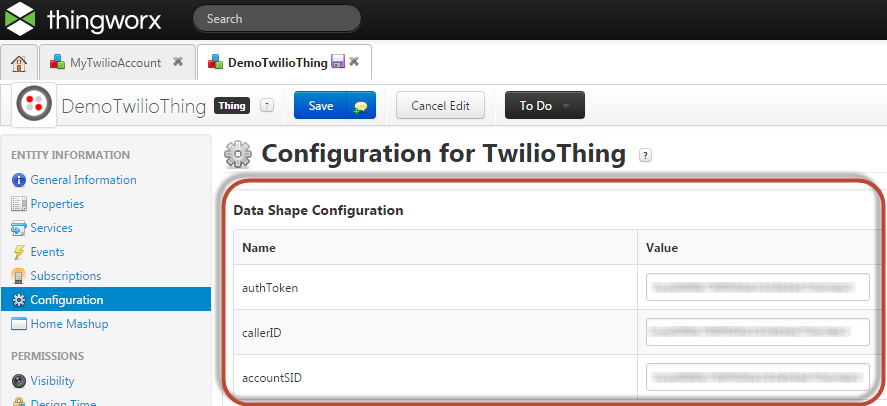The image size is (887, 406).
Task: Click the Twilio entity avatar icon
Action: pyautogui.click(x=34, y=105)
